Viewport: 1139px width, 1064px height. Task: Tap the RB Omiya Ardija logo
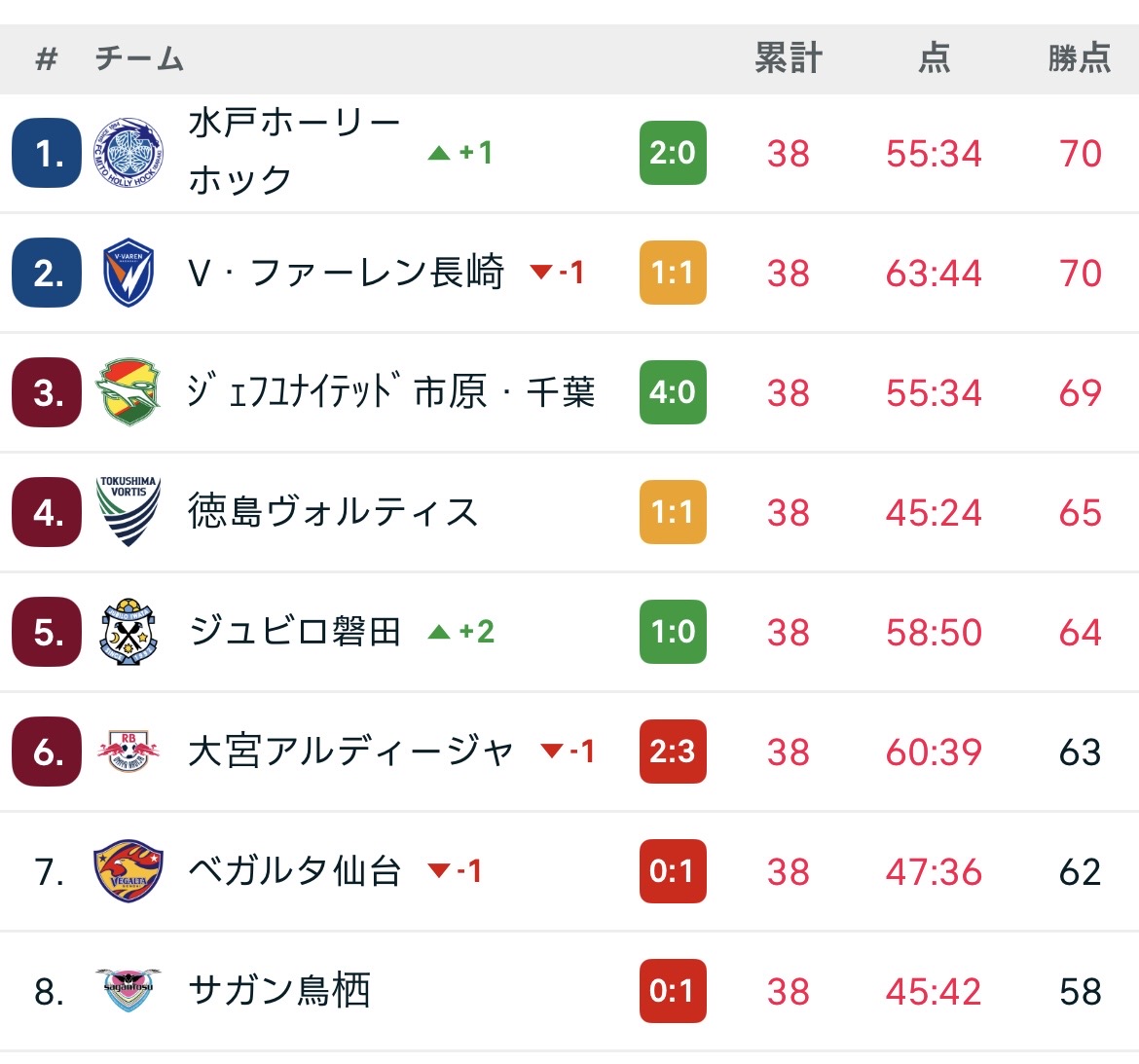click(x=129, y=752)
